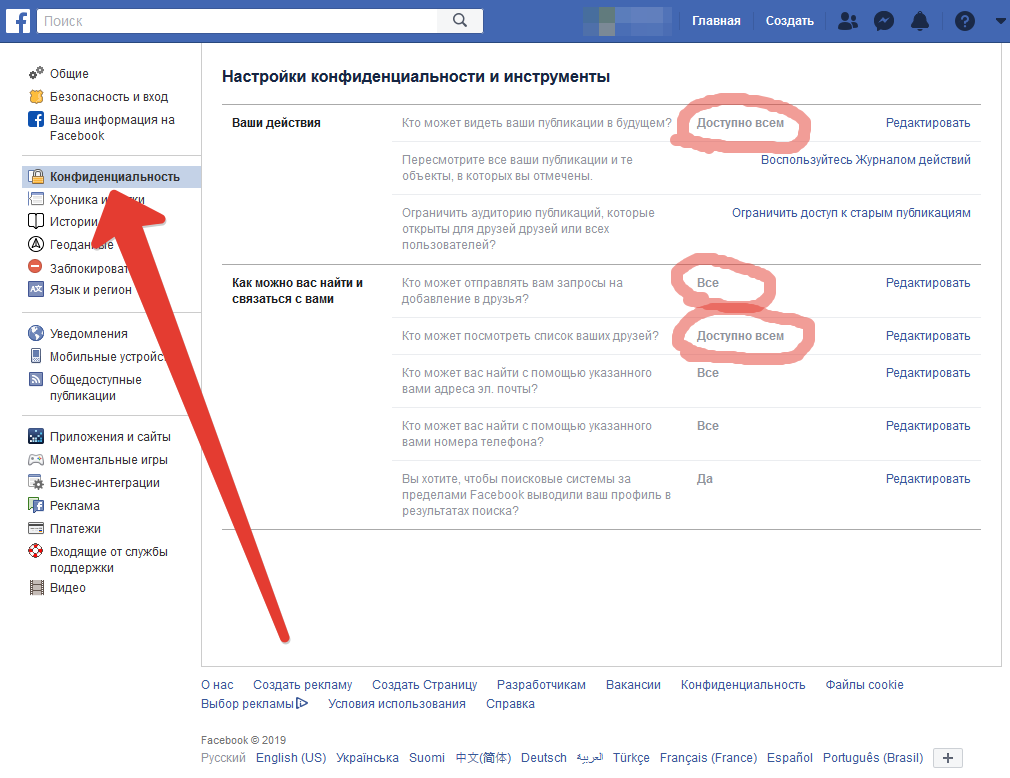This screenshot has height=778, width=1010.
Task: Click the Уведомления globe icon
Action: (36, 333)
